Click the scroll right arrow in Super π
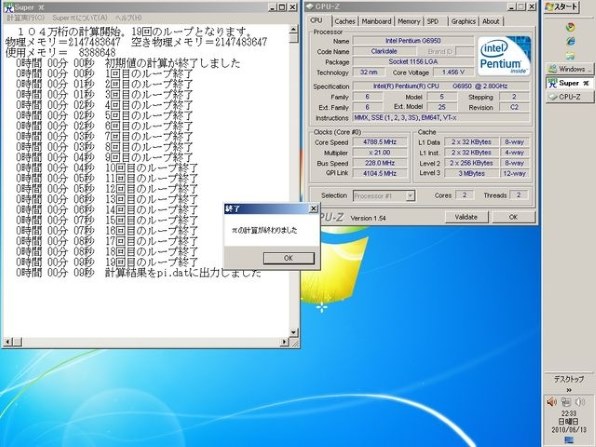 tap(285, 342)
